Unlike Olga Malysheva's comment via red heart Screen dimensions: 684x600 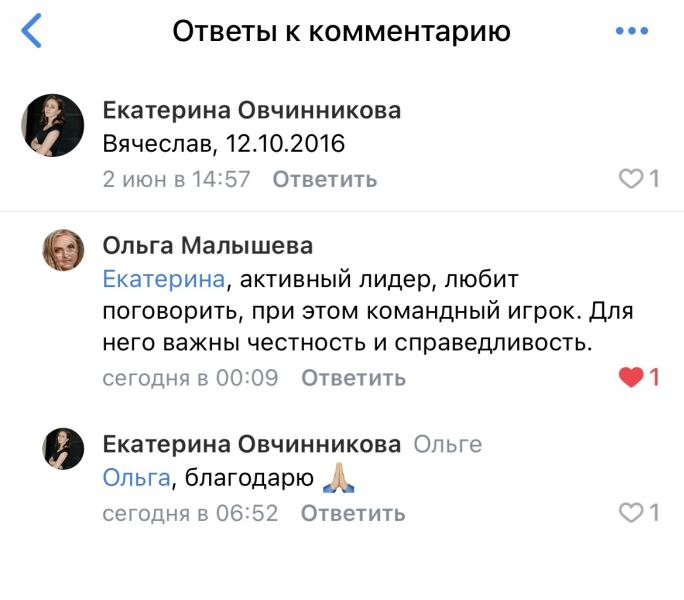click(631, 377)
